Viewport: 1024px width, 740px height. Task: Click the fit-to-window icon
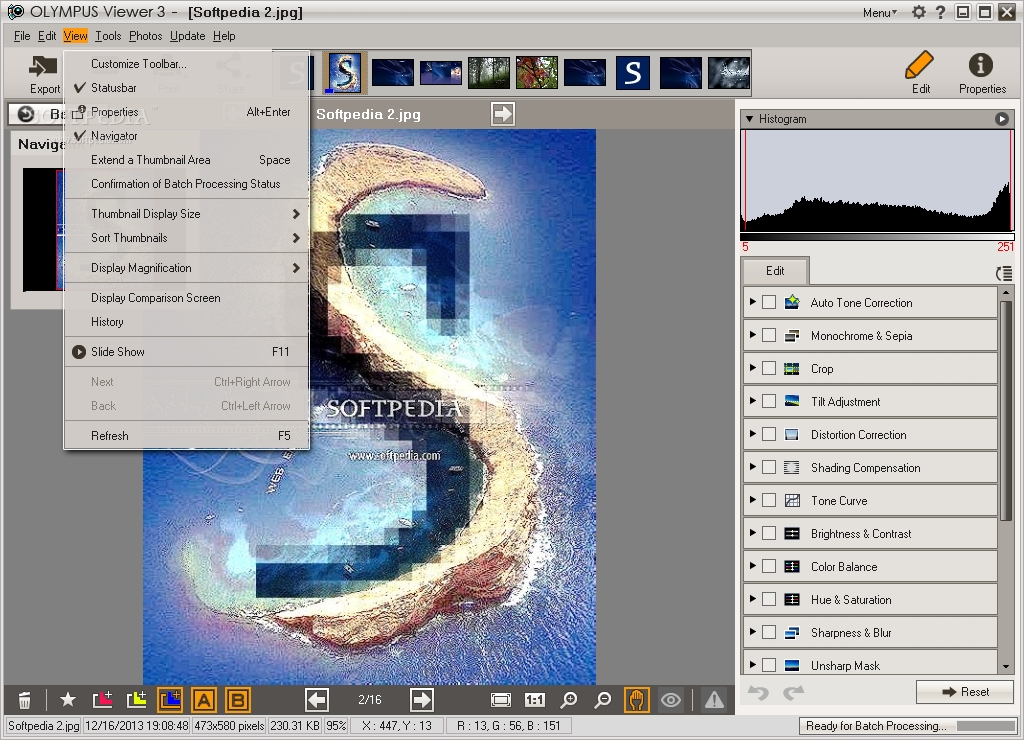501,700
